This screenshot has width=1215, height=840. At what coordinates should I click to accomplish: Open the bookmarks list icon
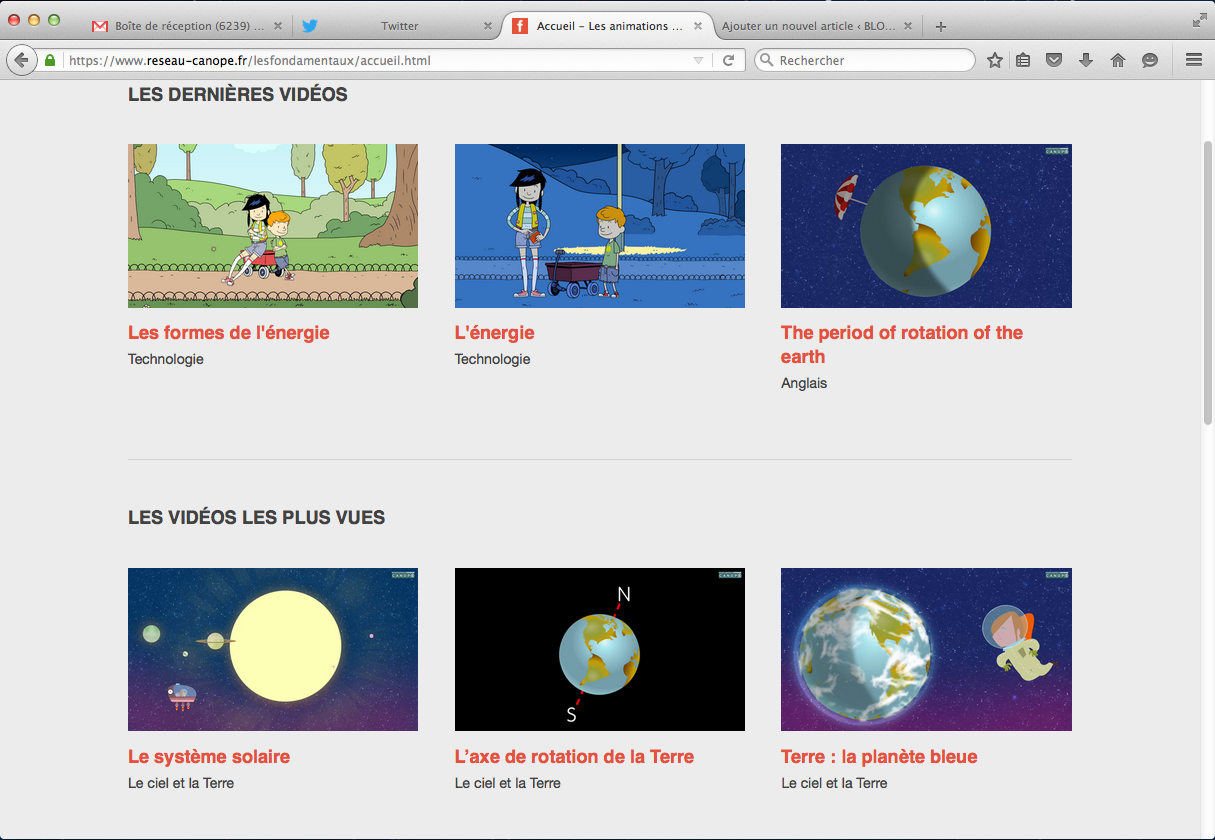pyautogui.click(x=1023, y=60)
